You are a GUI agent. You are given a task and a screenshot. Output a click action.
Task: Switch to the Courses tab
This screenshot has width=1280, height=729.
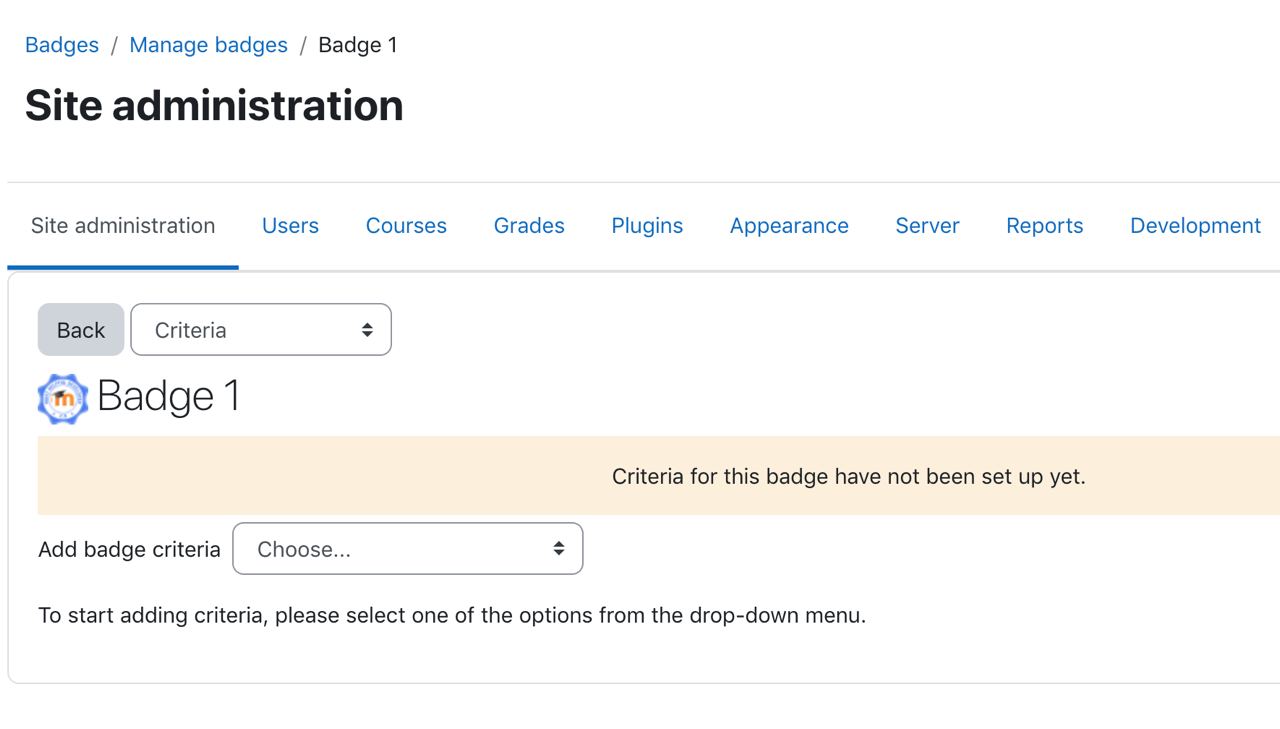coord(406,226)
